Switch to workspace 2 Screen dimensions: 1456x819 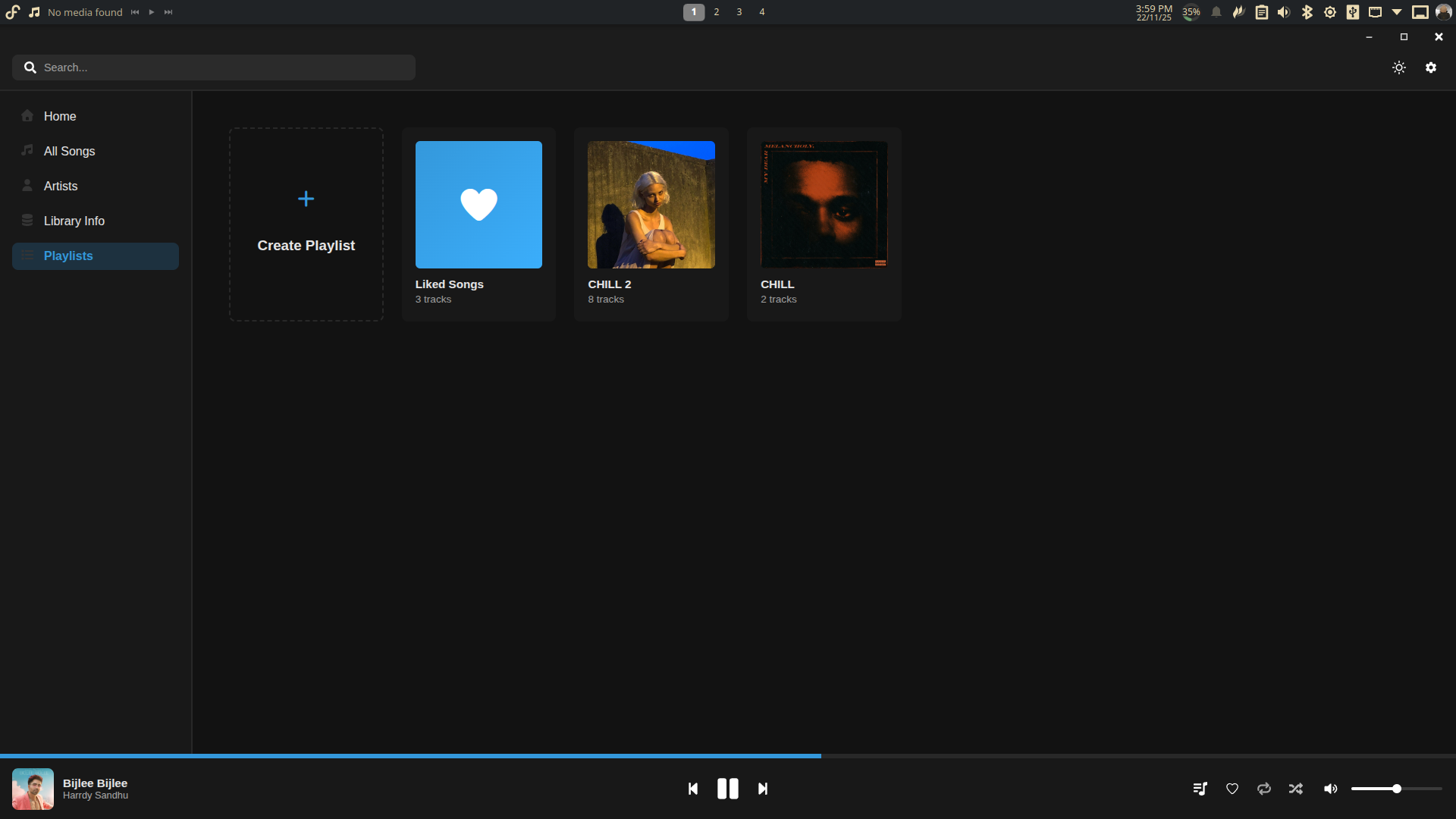716,11
